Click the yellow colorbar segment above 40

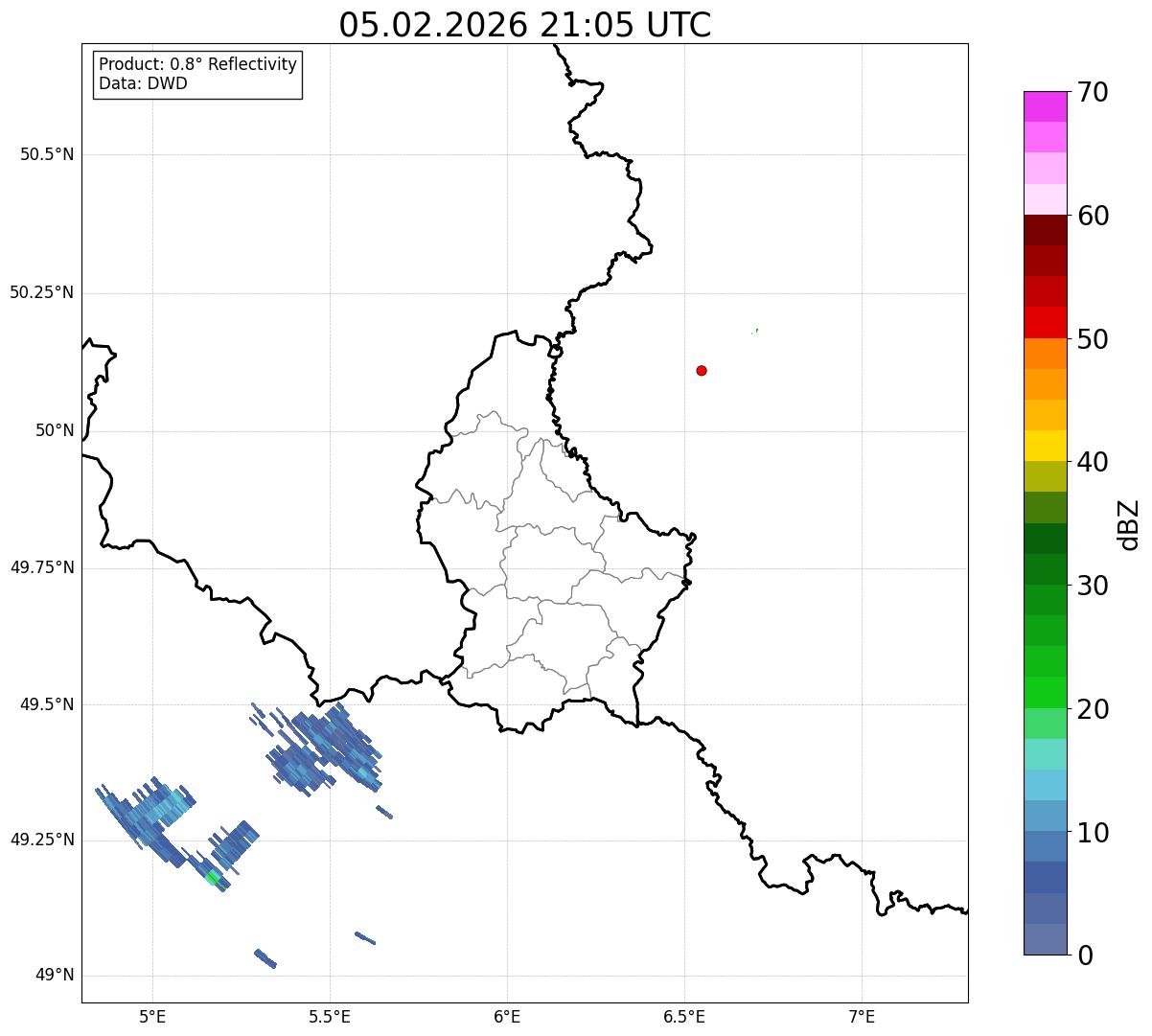(1045, 446)
